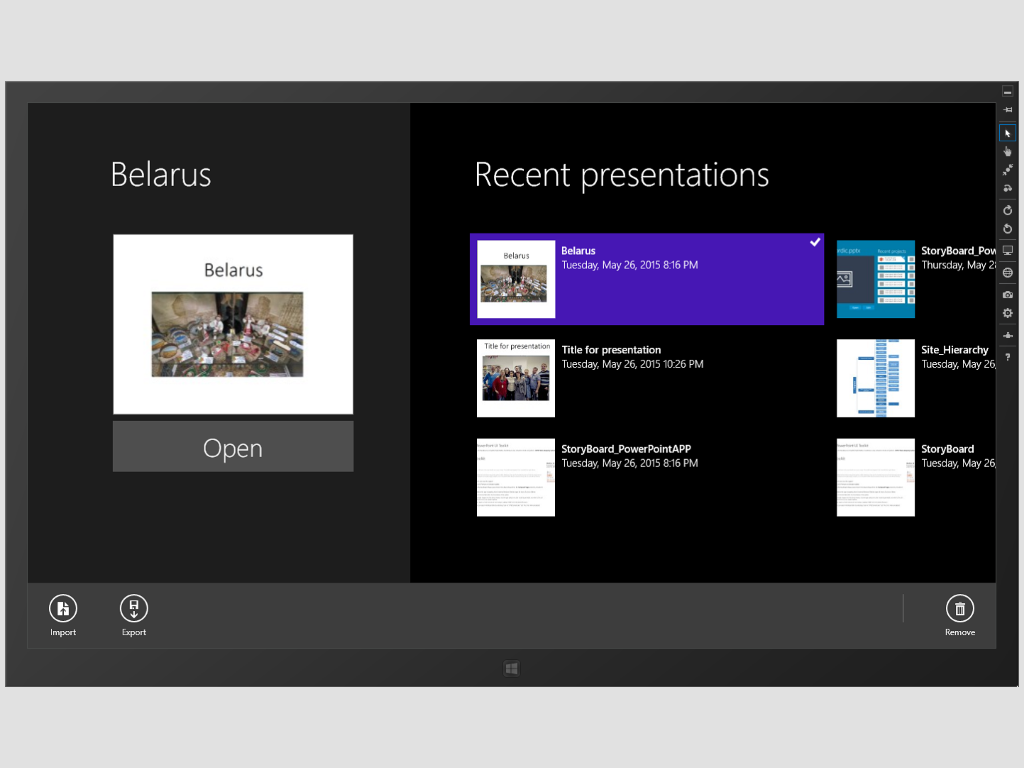
Task: Enable the Rotation touch gesture tool
Action: 1007,190
